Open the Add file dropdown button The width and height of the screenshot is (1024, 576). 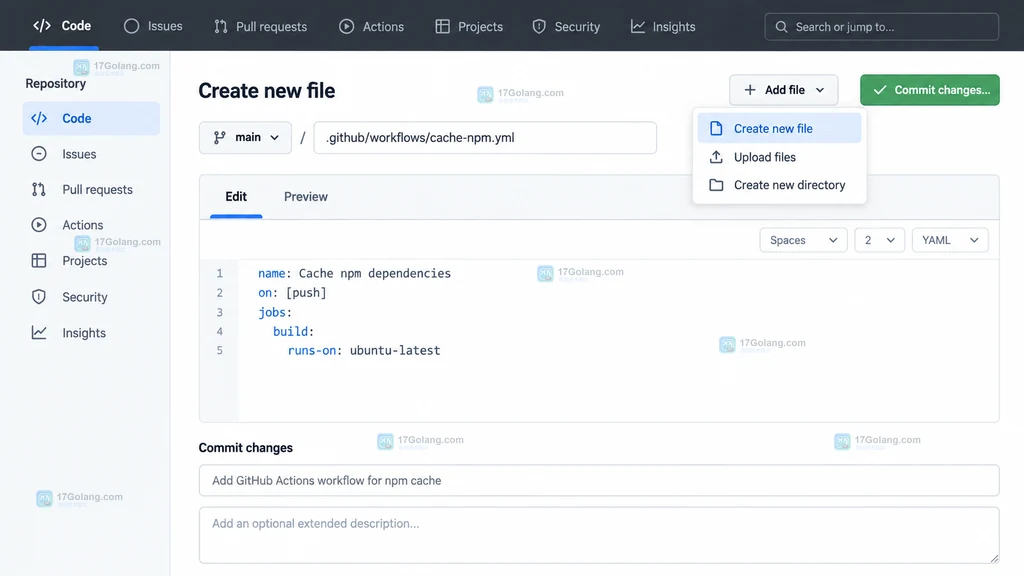784,90
